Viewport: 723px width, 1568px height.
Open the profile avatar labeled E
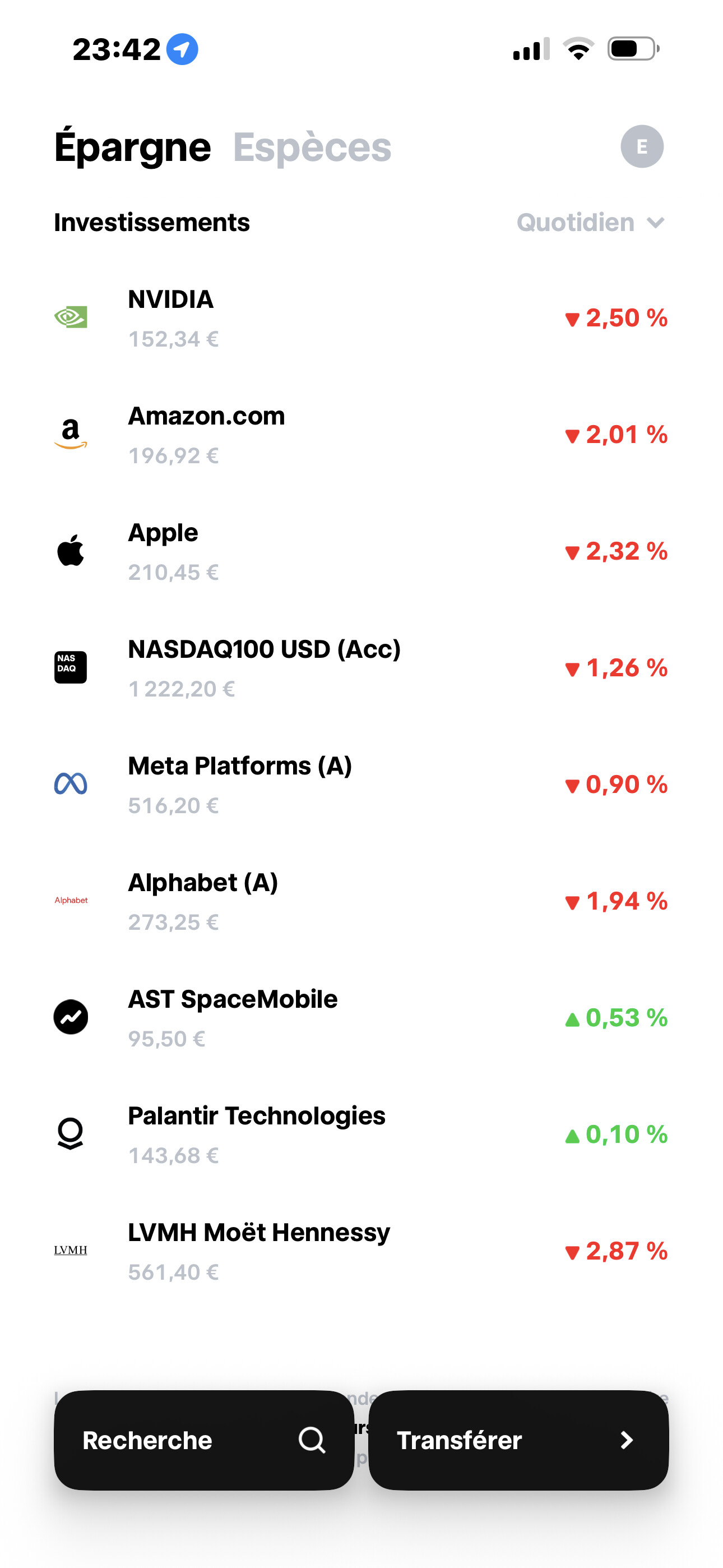(x=642, y=147)
